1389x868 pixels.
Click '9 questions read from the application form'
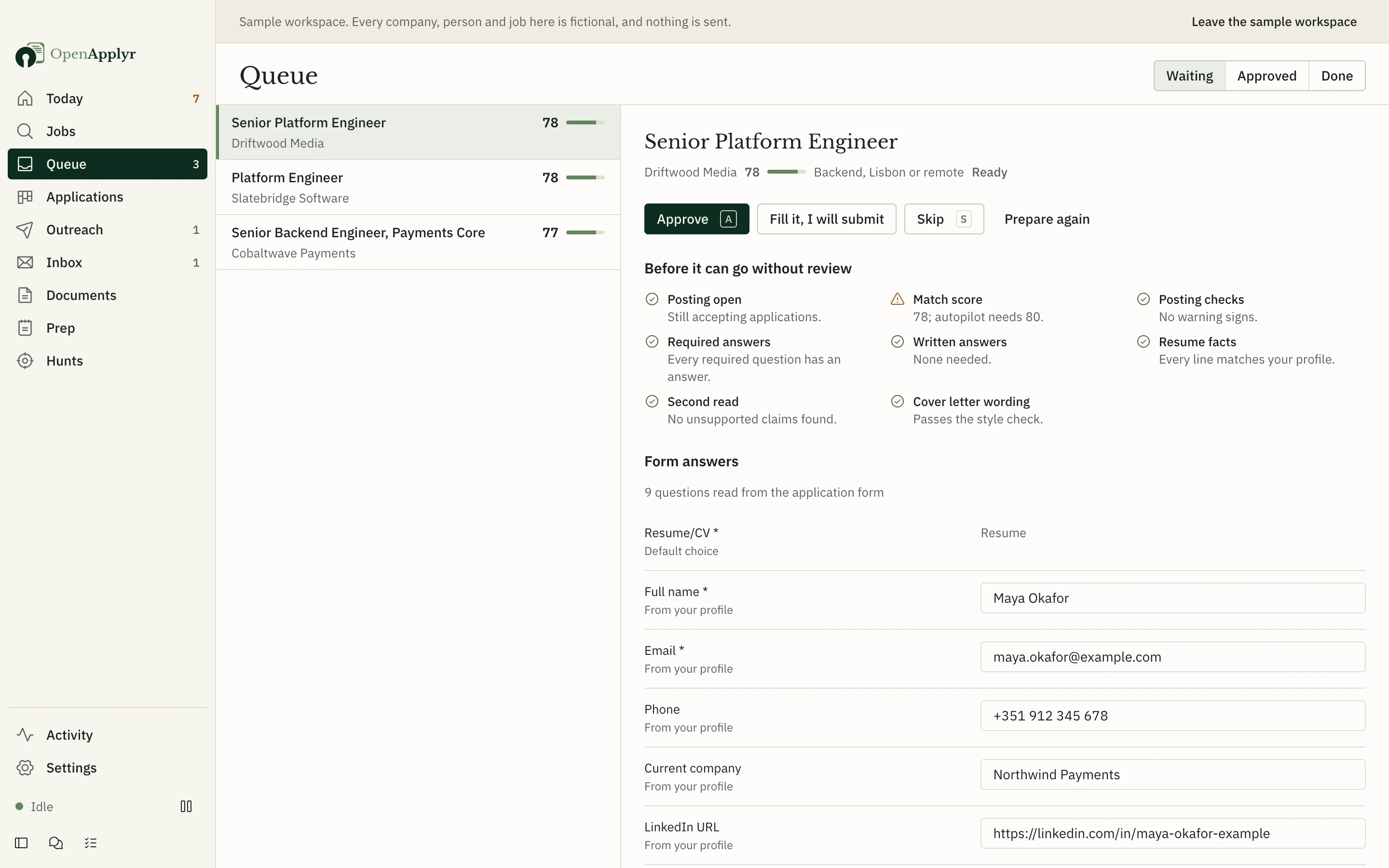coord(764,492)
